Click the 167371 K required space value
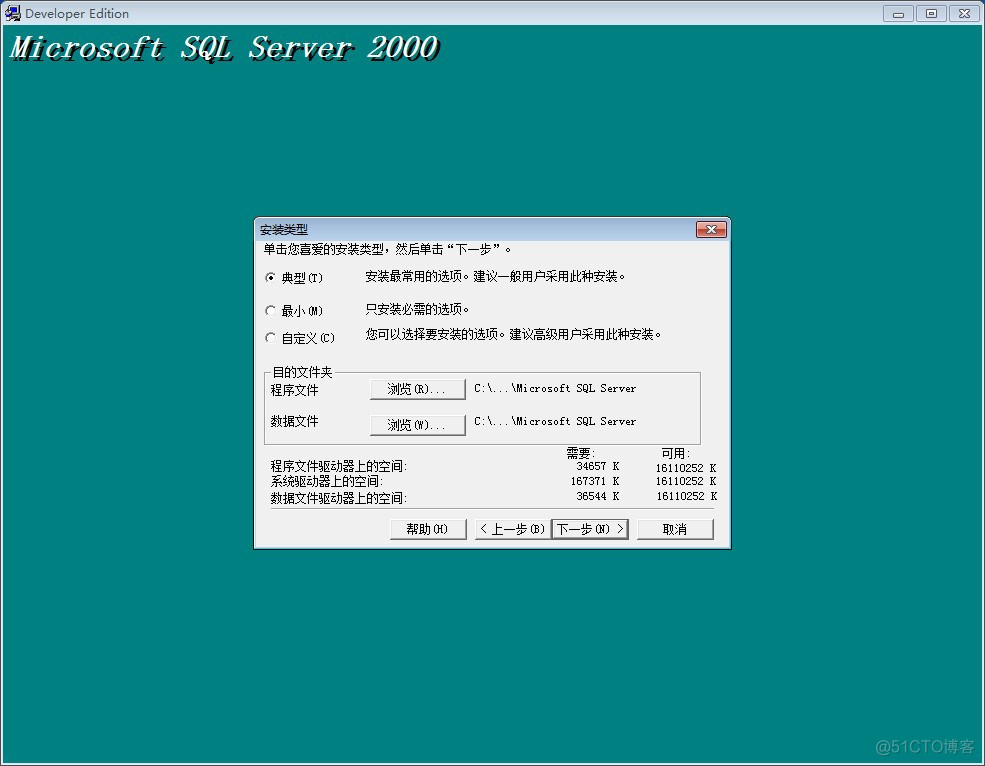 [595, 481]
